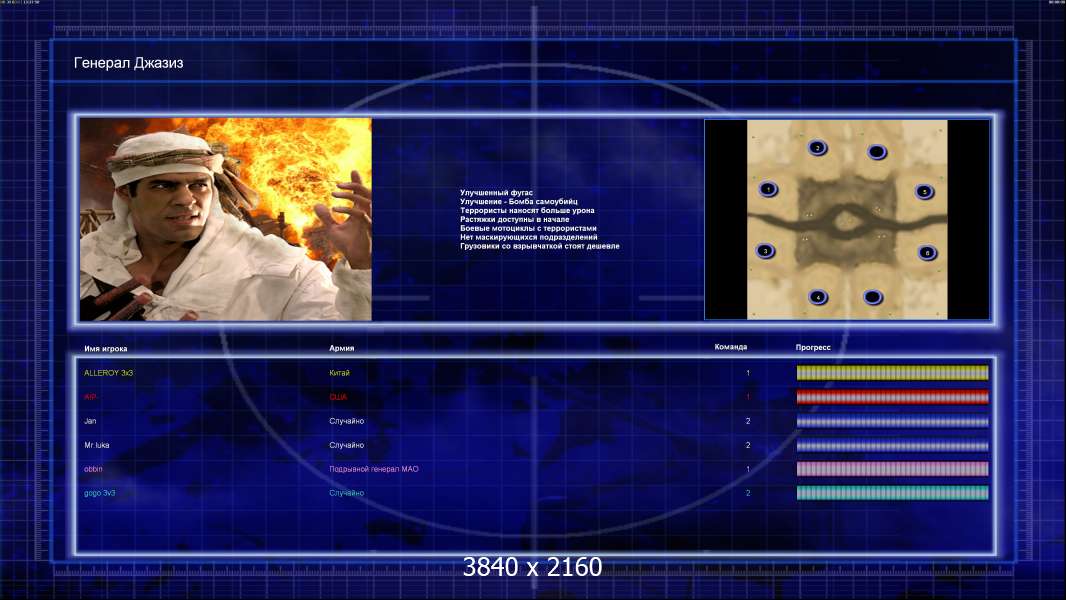Image resolution: width=1066 pixels, height=600 pixels.
Task: Click the line Боевые мотоциклы с террористами
Action: (x=528, y=228)
